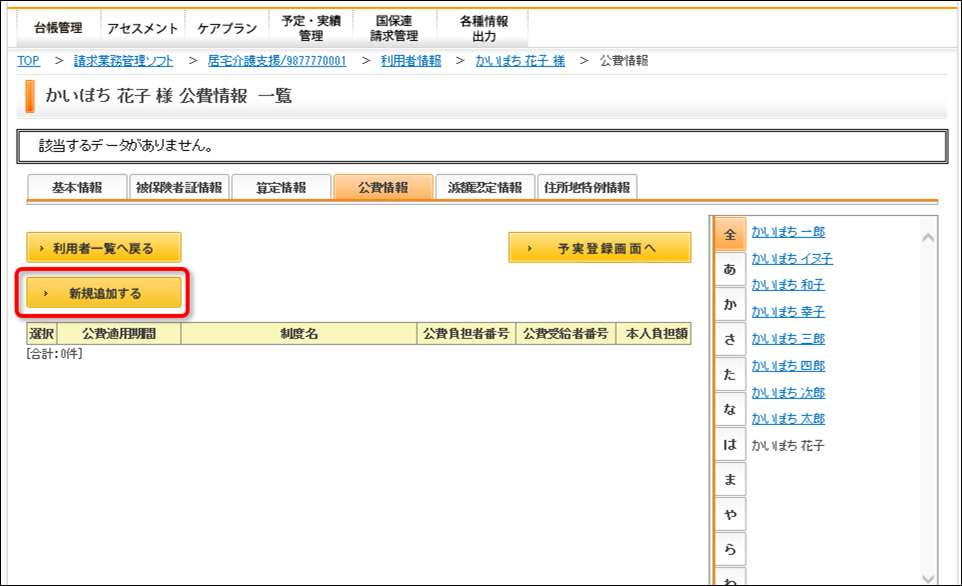962x586 pixels.
Task: Open the 台帳管理 menu
Action: (x=58, y=28)
